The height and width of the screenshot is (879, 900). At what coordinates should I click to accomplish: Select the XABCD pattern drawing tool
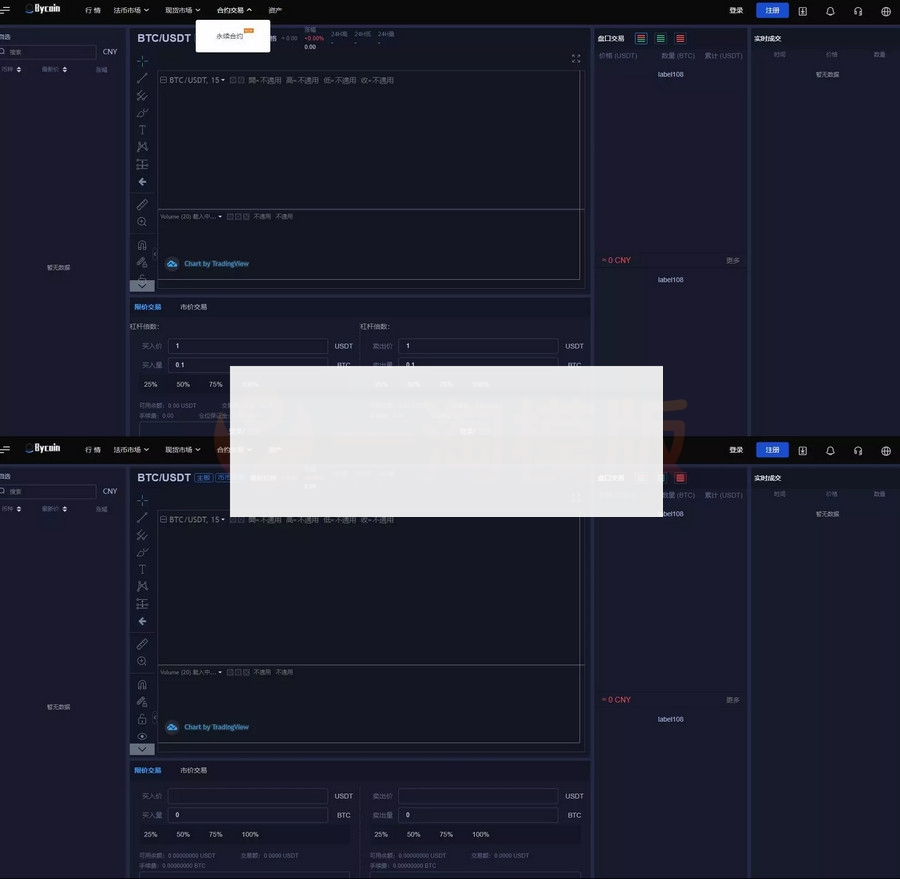point(141,145)
